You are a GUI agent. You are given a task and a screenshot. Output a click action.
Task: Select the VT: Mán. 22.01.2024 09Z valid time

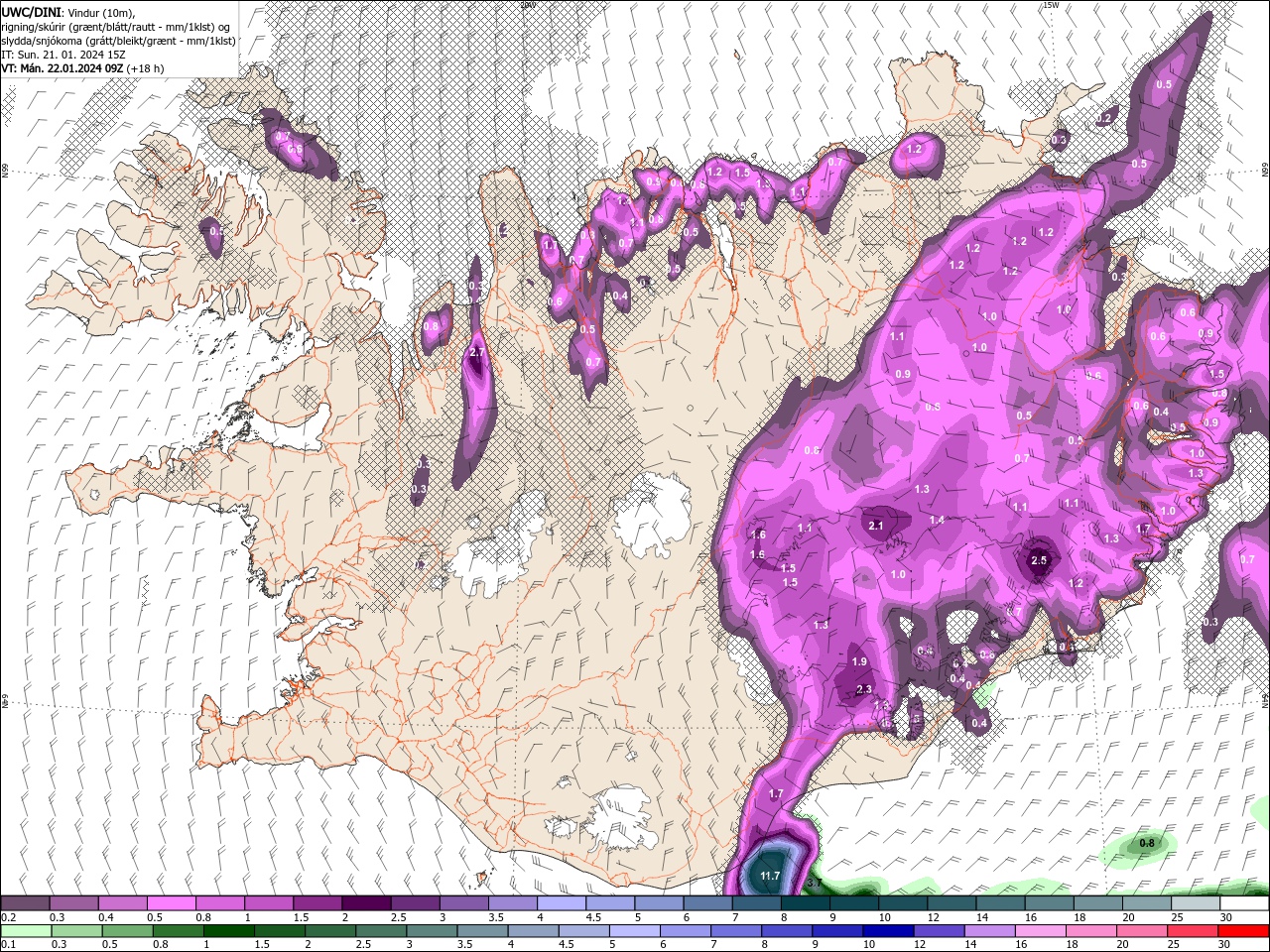63,68
